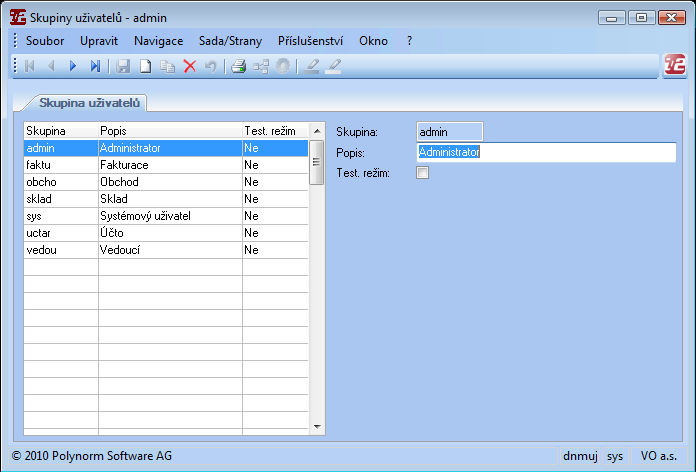Click the title bar application icon
The height and width of the screenshot is (472, 696).
pyautogui.click(x=18, y=17)
